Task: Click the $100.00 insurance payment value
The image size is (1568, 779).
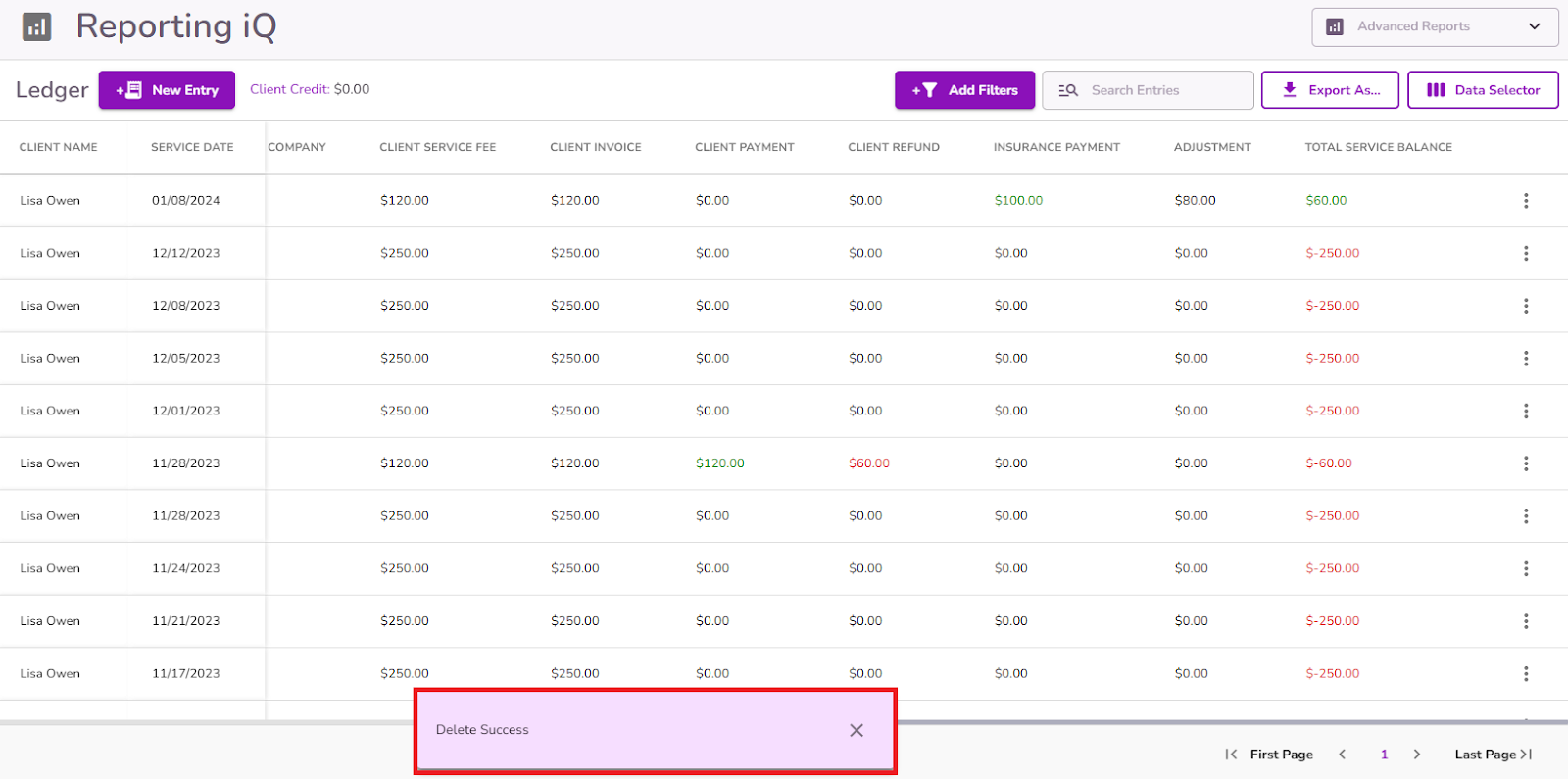Action: tap(1018, 201)
